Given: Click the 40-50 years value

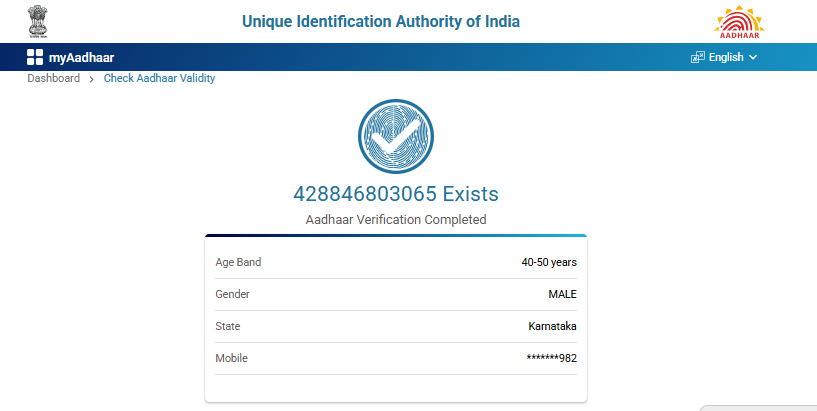Looking at the screenshot, I should 549,262.
